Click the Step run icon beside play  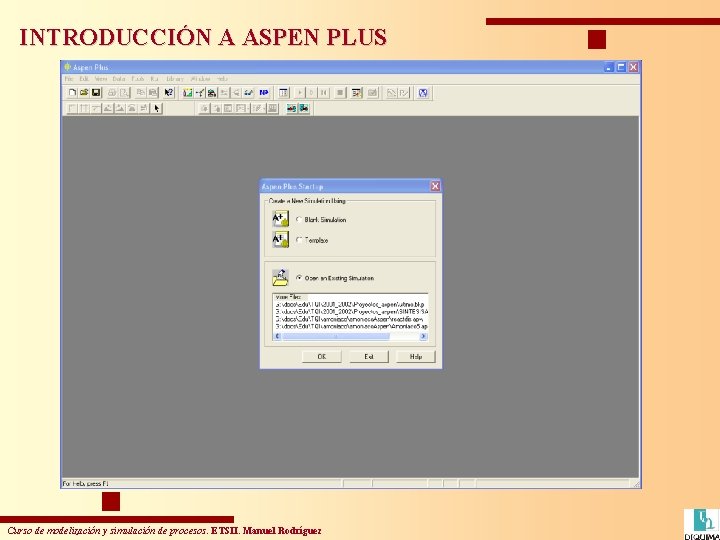tap(312, 93)
